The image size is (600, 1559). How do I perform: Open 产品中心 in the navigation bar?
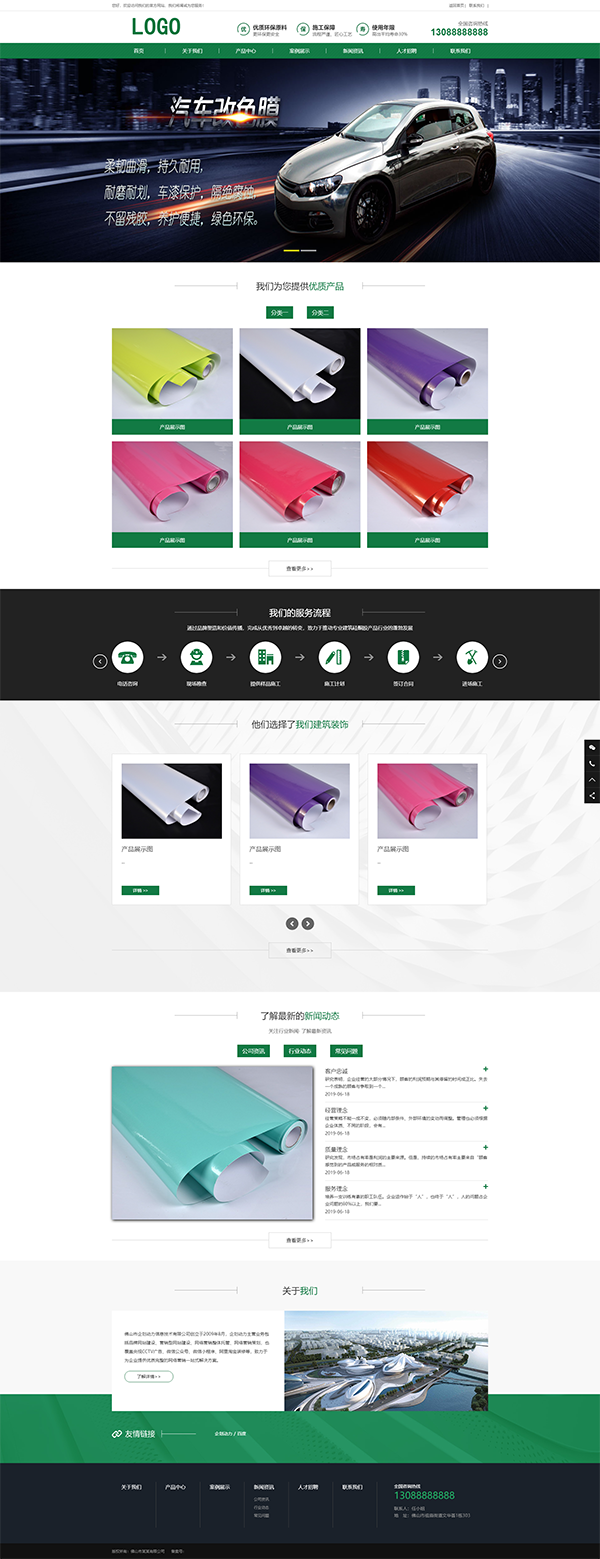pos(246,50)
